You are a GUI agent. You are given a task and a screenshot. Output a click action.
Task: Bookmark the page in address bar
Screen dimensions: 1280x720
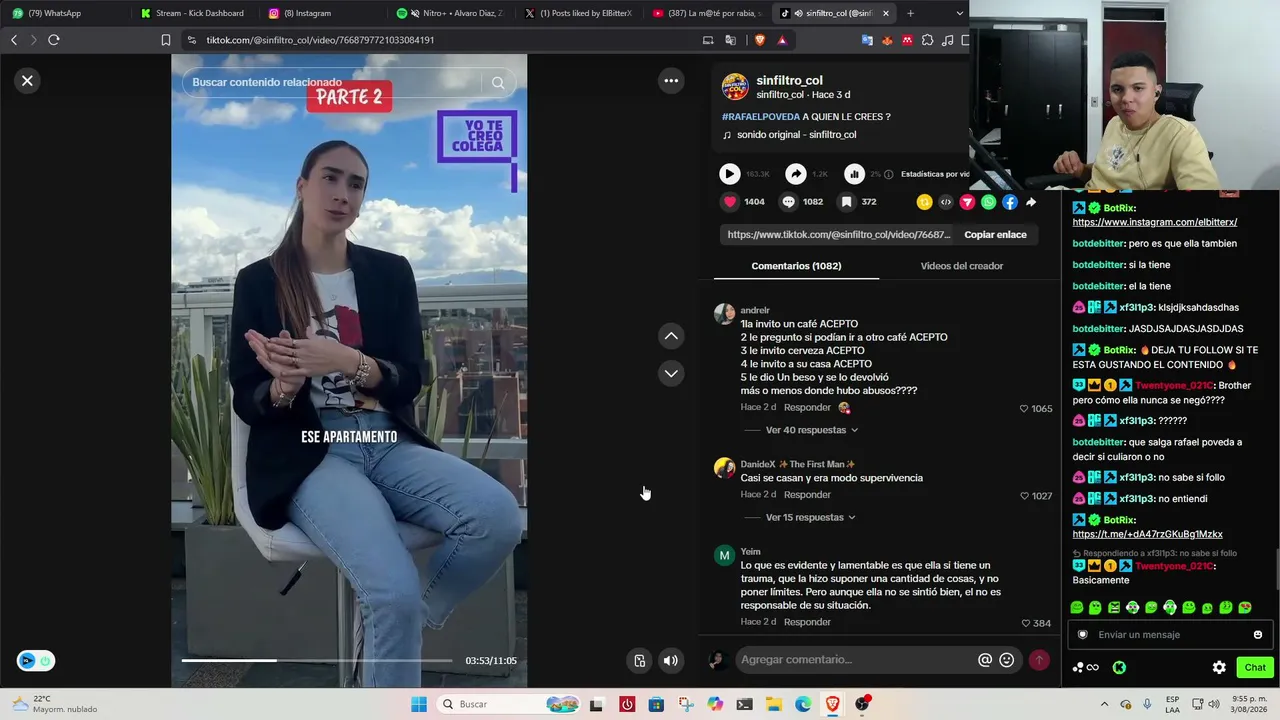click(166, 40)
